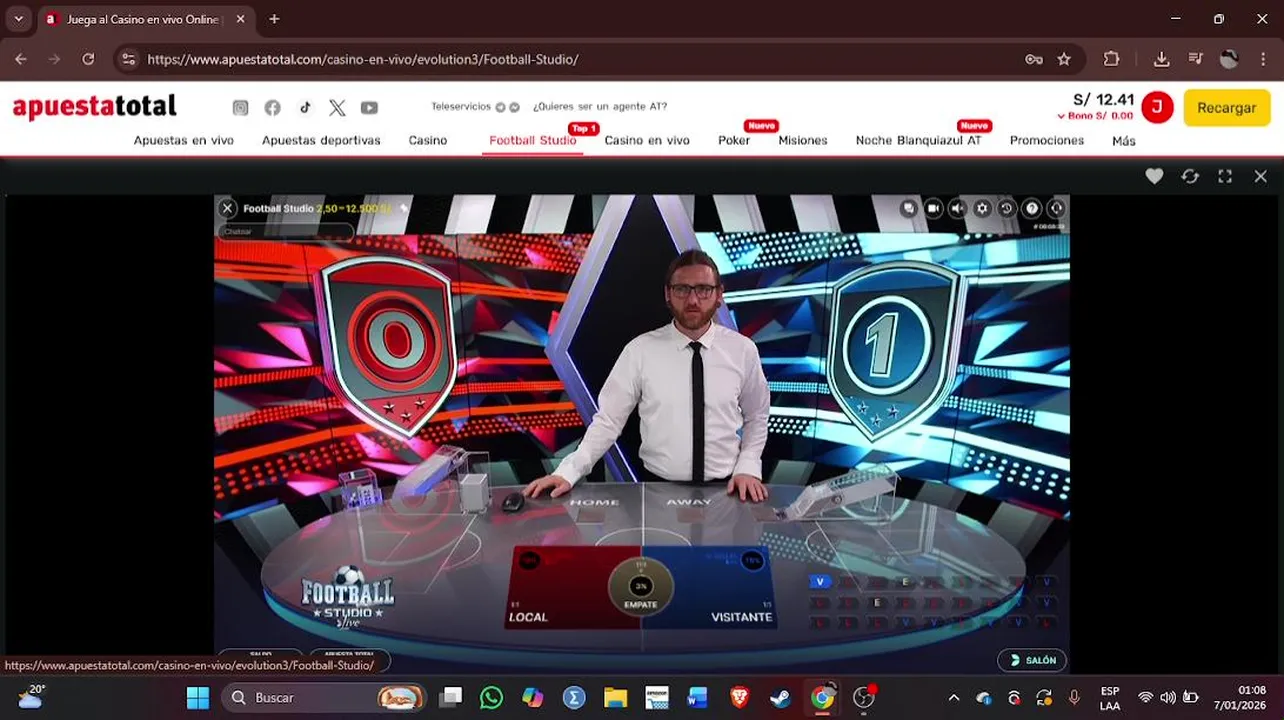Open the TikTok social icon
The width and height of the screenshot is (1284, 720).
(x=305, y=108)
